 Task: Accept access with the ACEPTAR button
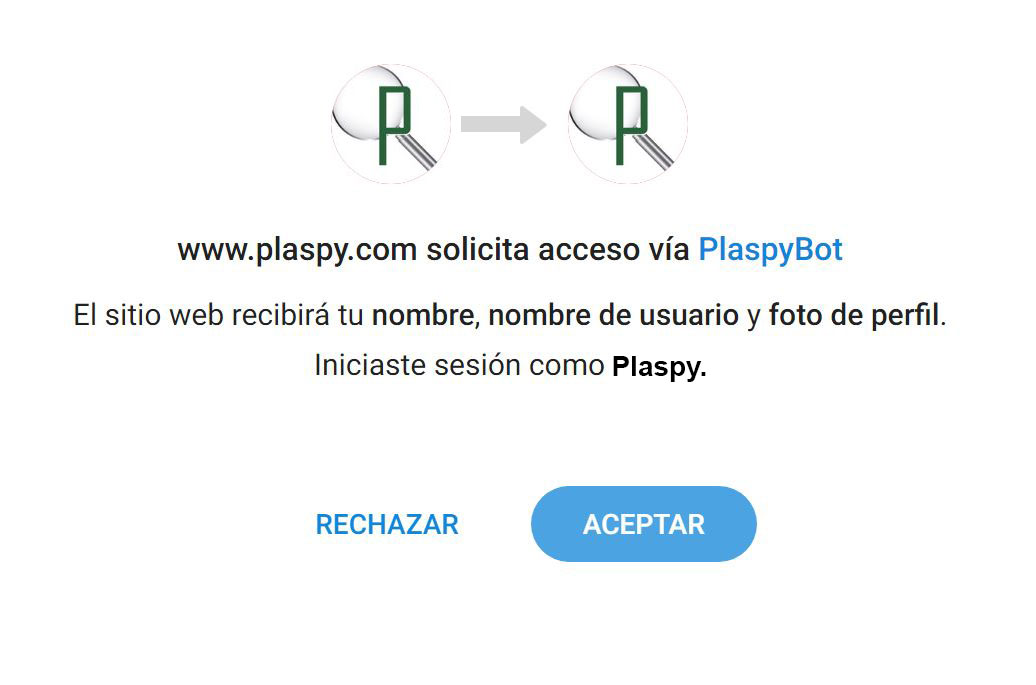click(x=644, y=524)
